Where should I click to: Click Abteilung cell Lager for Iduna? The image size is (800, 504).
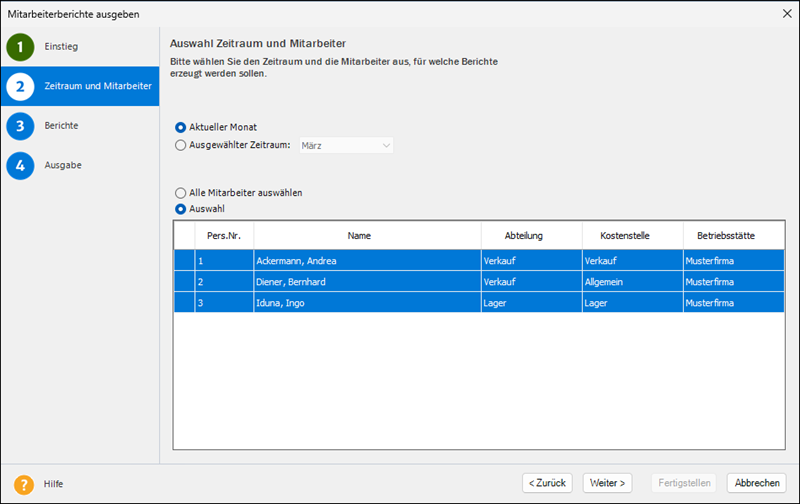tap(532, 303)
